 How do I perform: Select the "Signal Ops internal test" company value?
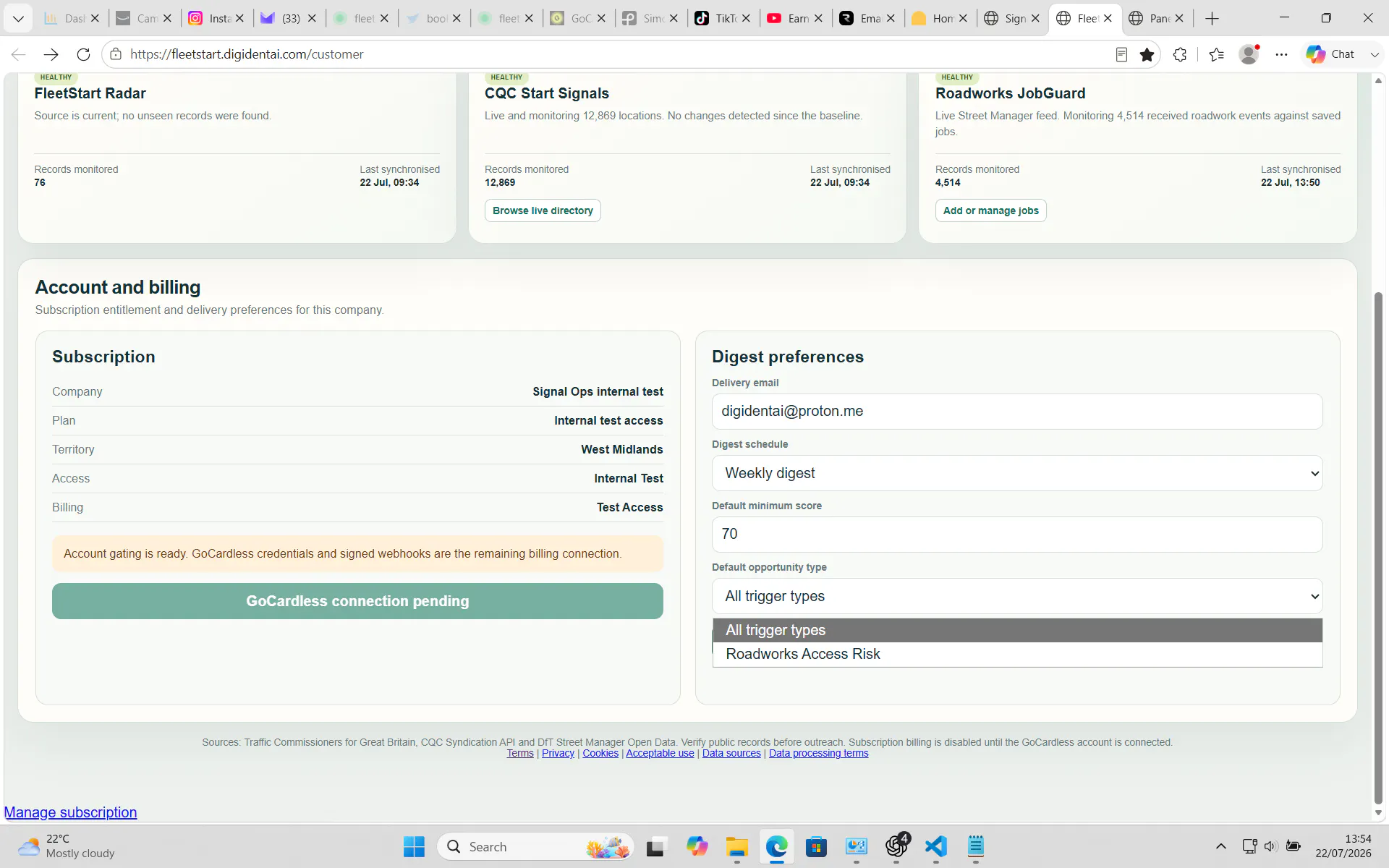pyautogui.click(x=598, y=391)
